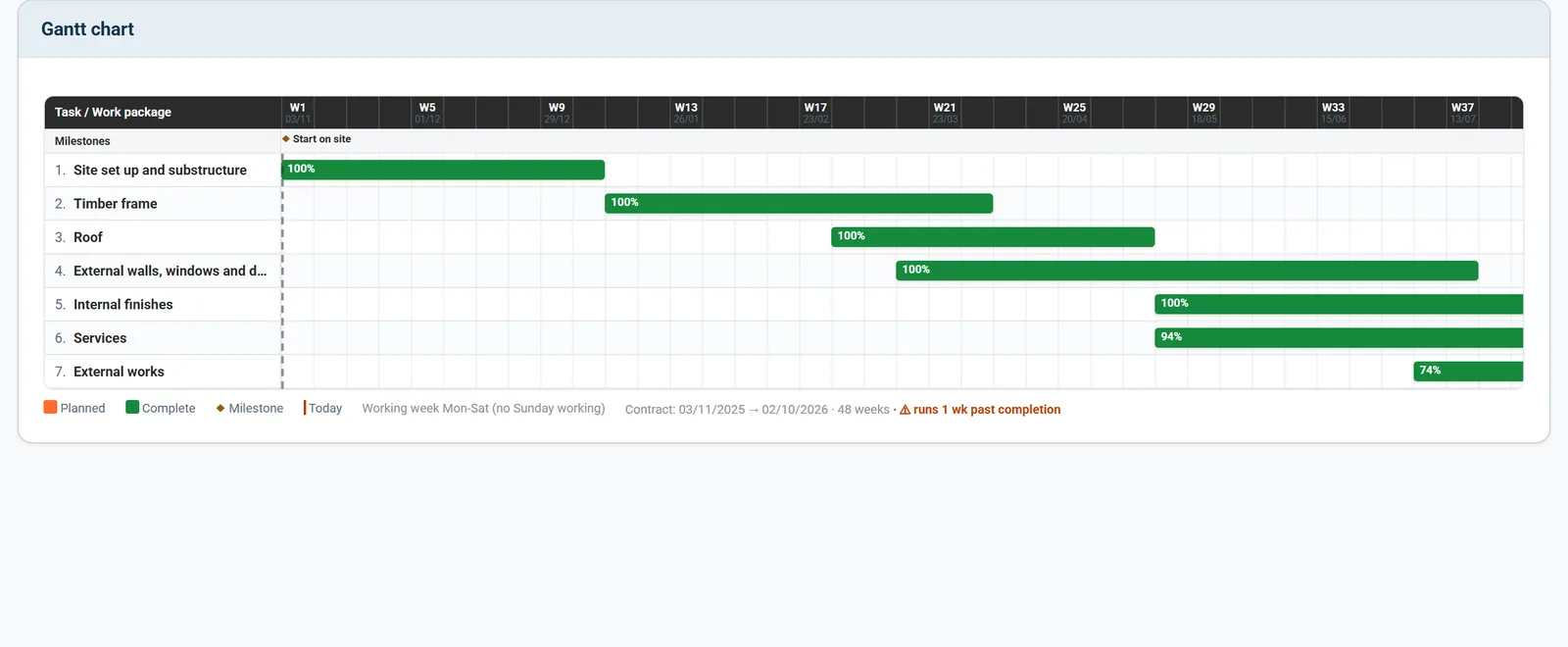The image size is (1568, 647).
Task: Click the Today legend marker
Action: [x=305, y=407]
